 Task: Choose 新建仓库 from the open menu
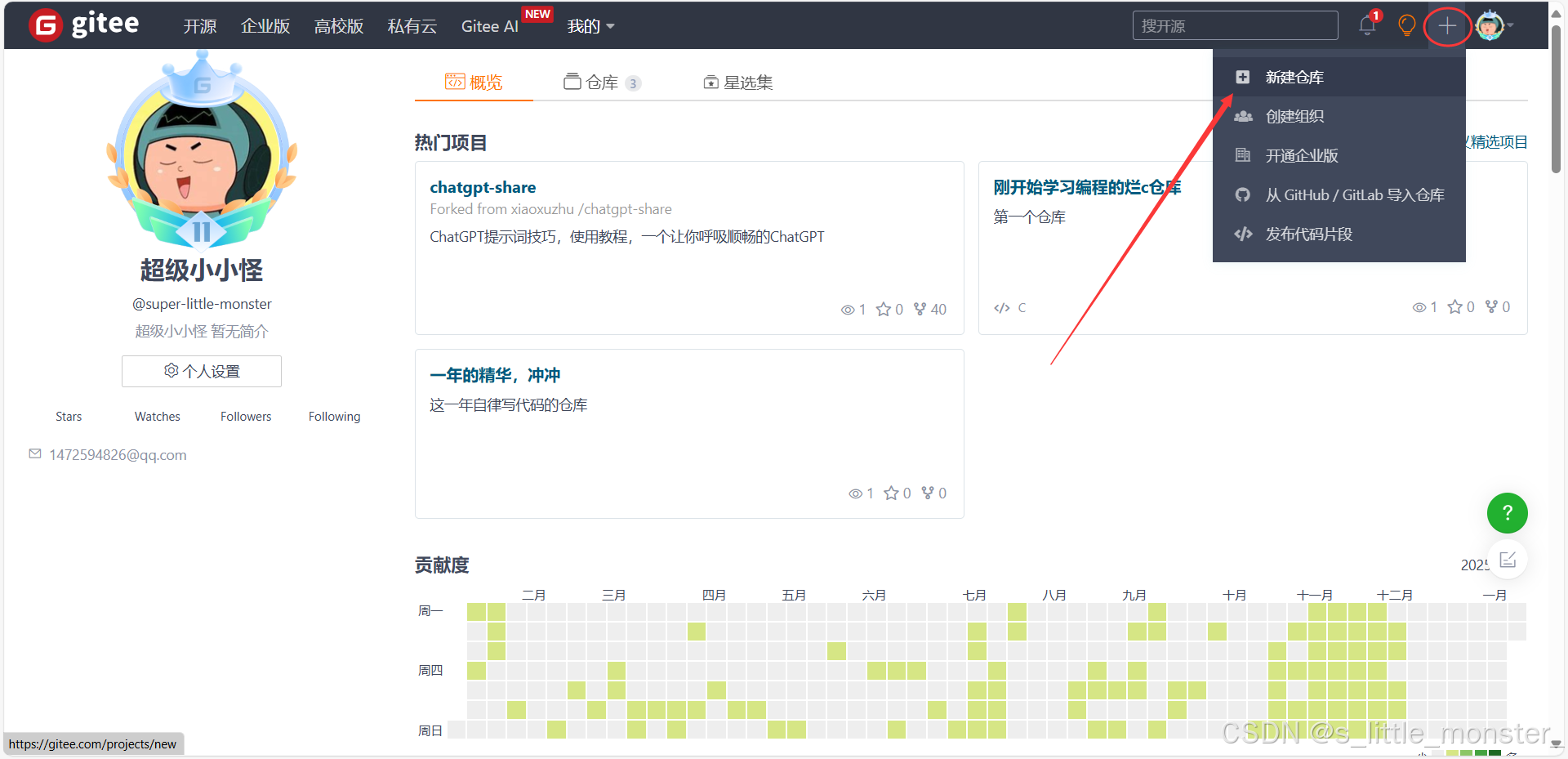[1294, 77]
